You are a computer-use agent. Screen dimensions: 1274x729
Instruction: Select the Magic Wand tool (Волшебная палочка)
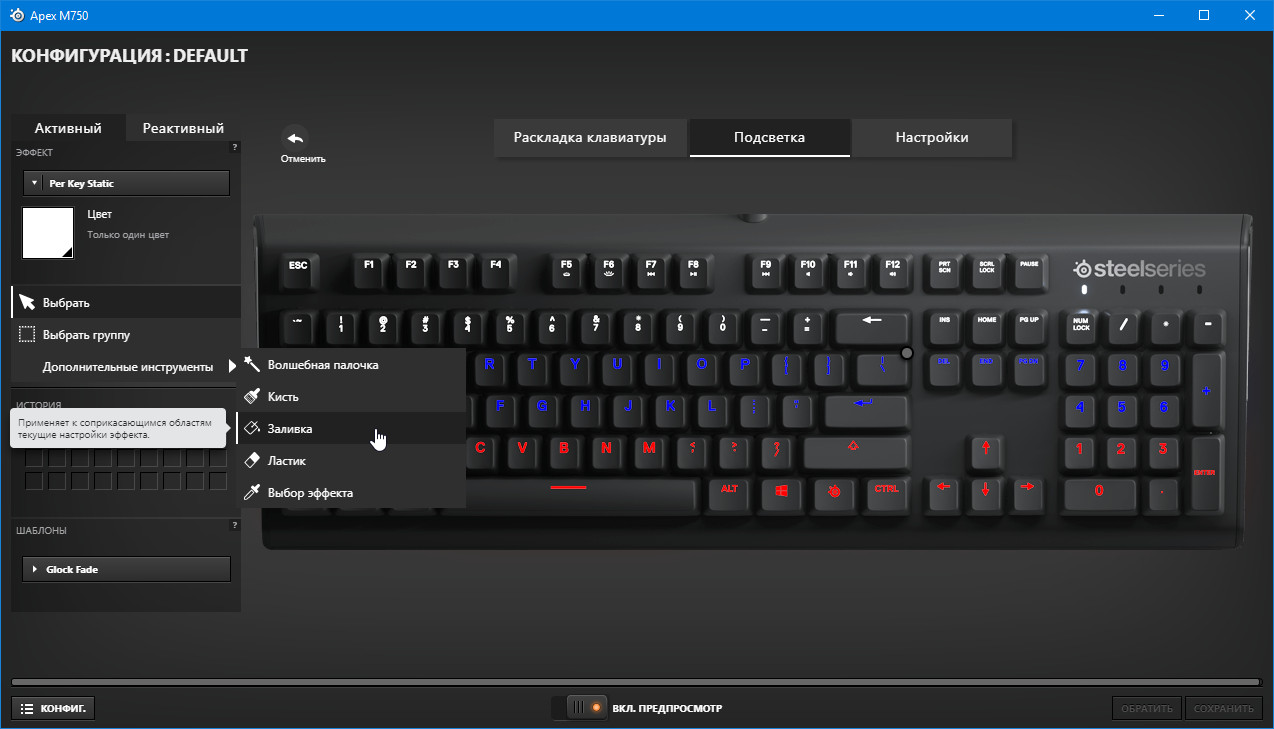351,365
